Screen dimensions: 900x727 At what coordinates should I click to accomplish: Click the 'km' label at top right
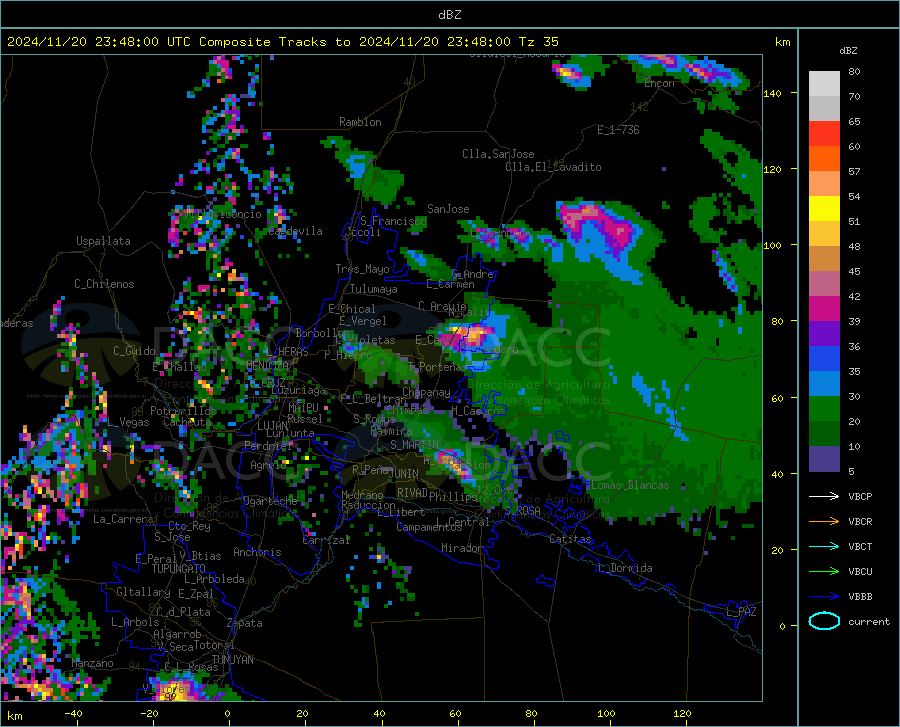tap(782, 42)
